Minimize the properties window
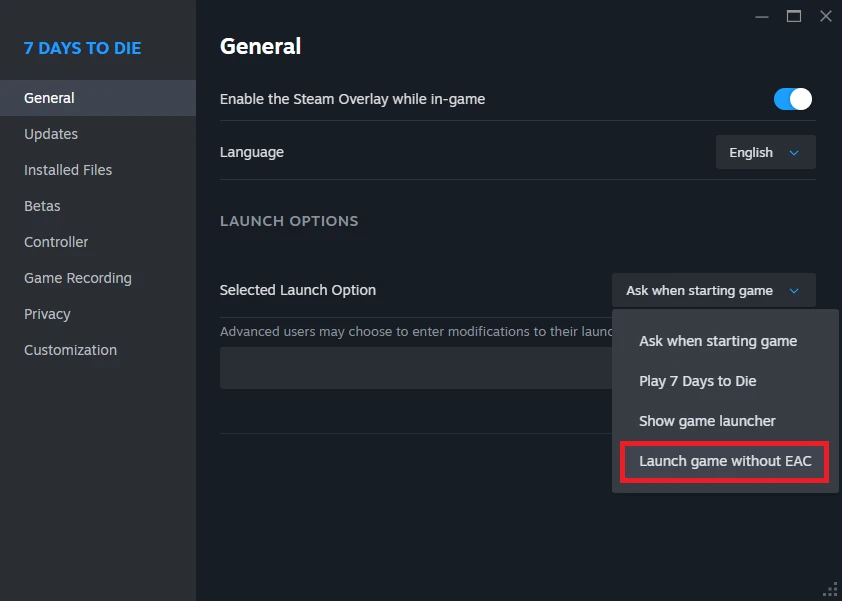Image resolution: width=842 pixels, height=601 pixels. click(x=761, y=17)
